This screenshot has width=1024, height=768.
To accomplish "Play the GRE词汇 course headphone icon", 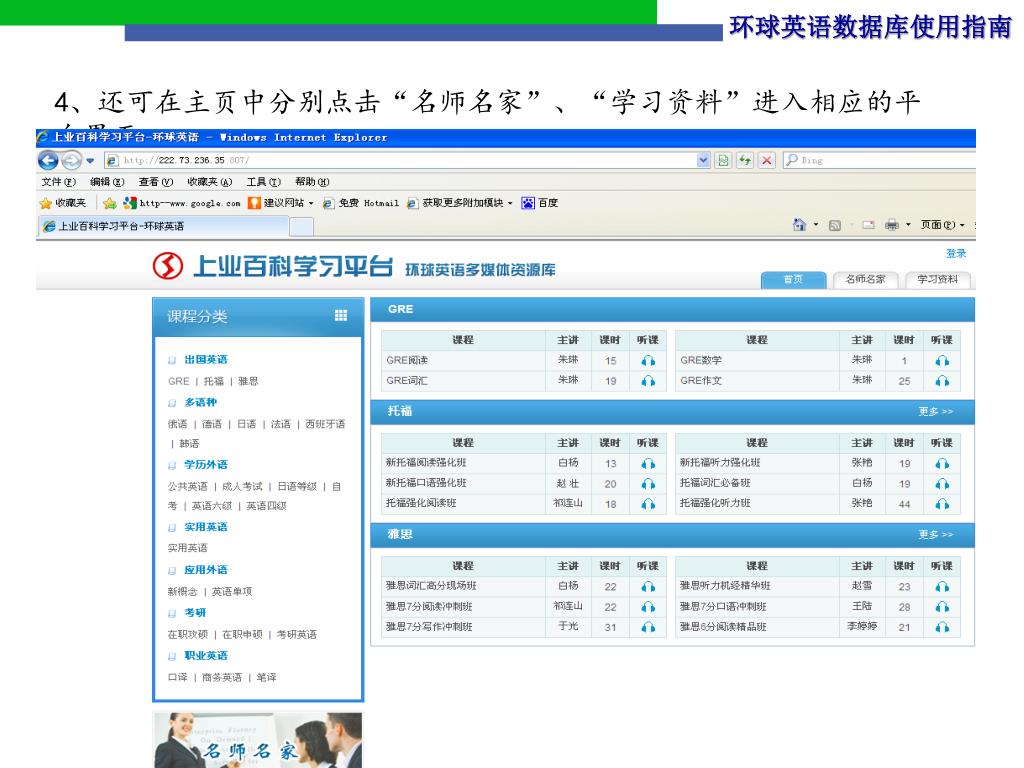I will coord(648,381).
